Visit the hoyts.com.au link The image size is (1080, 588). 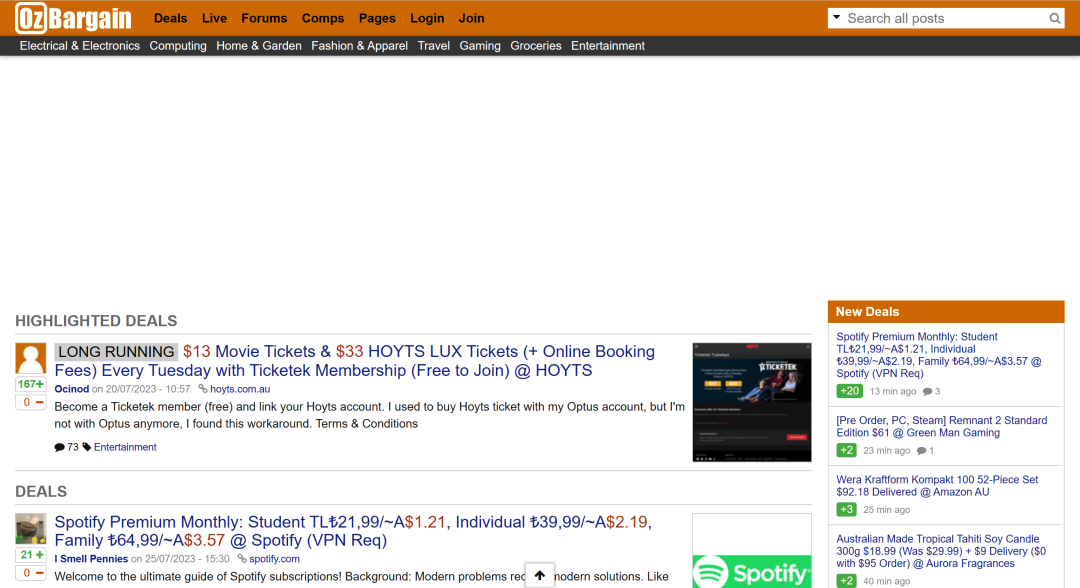click(240, 389)
